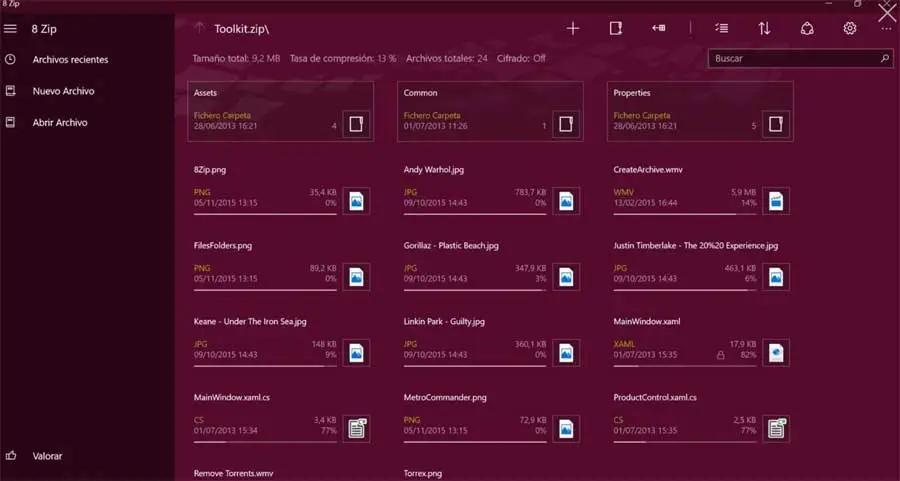Open the sort options arrows icon

point(764,28)
